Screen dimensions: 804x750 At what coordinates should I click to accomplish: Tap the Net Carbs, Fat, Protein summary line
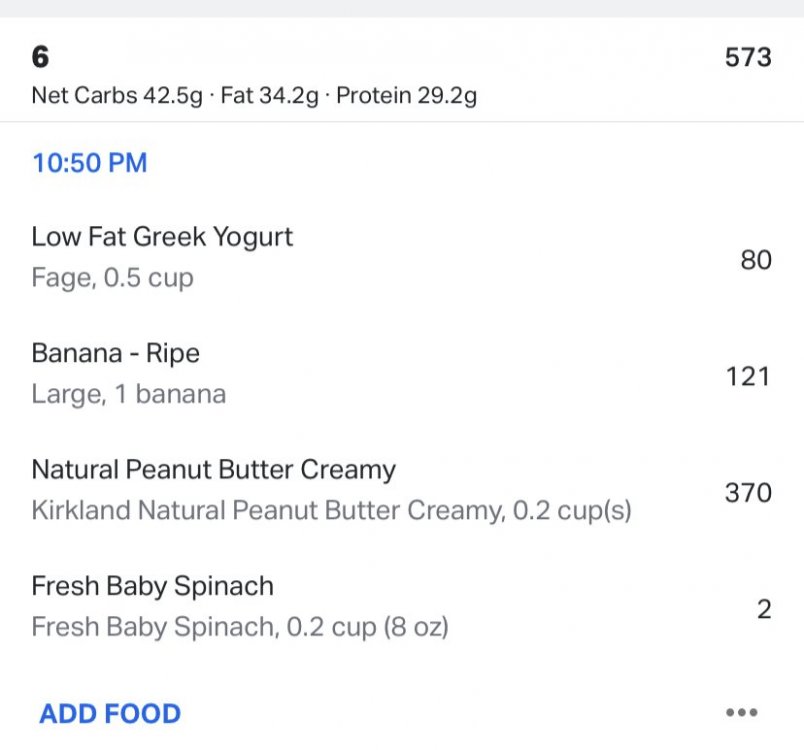point(254,96)
